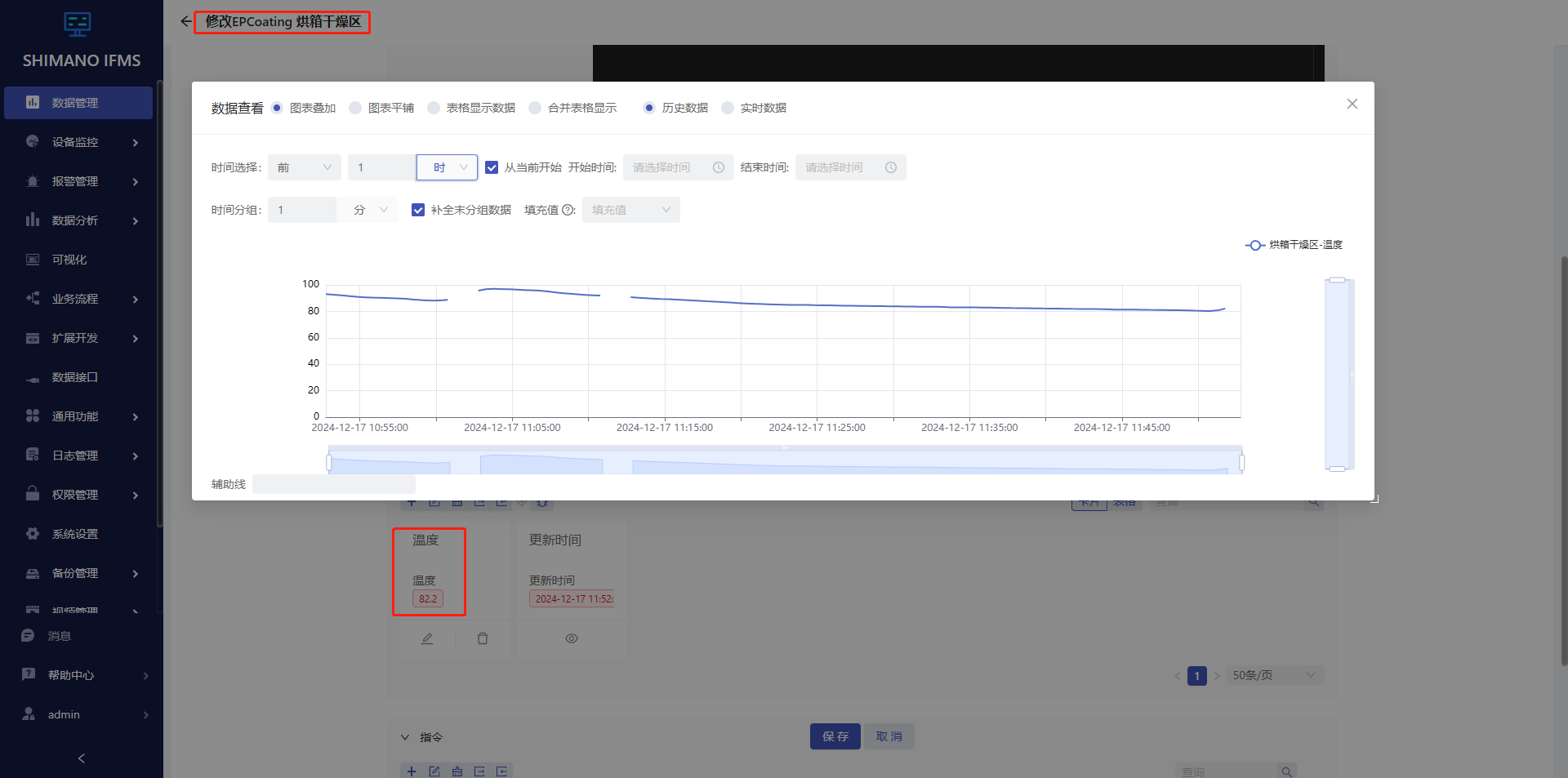Open the 前 time direction dropdown
Viewport: 1568px width, 778px height.
(x=305, y=167)
